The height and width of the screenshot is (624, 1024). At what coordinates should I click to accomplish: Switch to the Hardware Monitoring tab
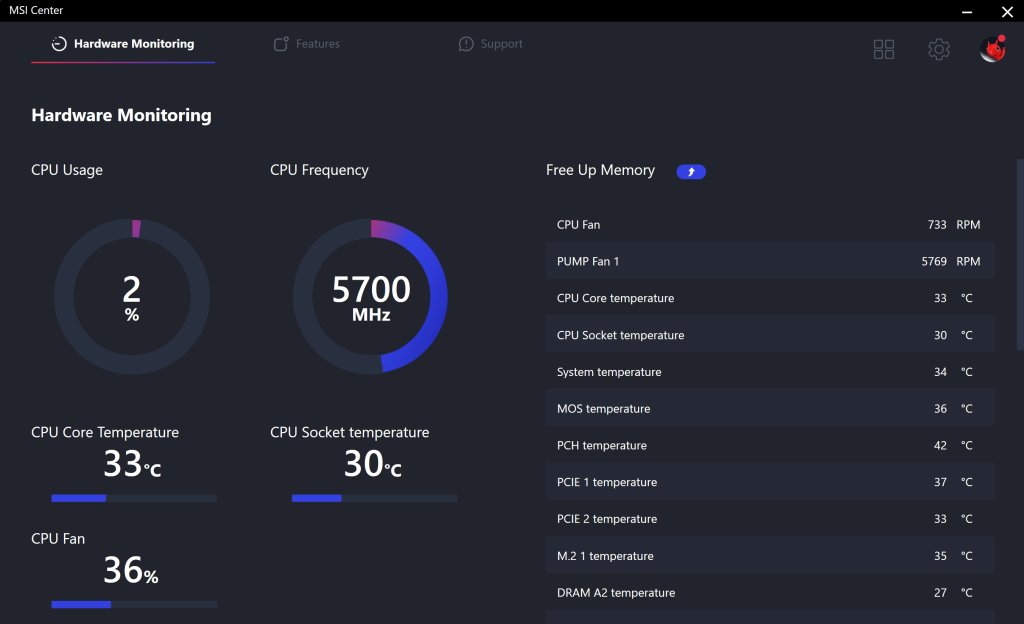pos(123,44)
